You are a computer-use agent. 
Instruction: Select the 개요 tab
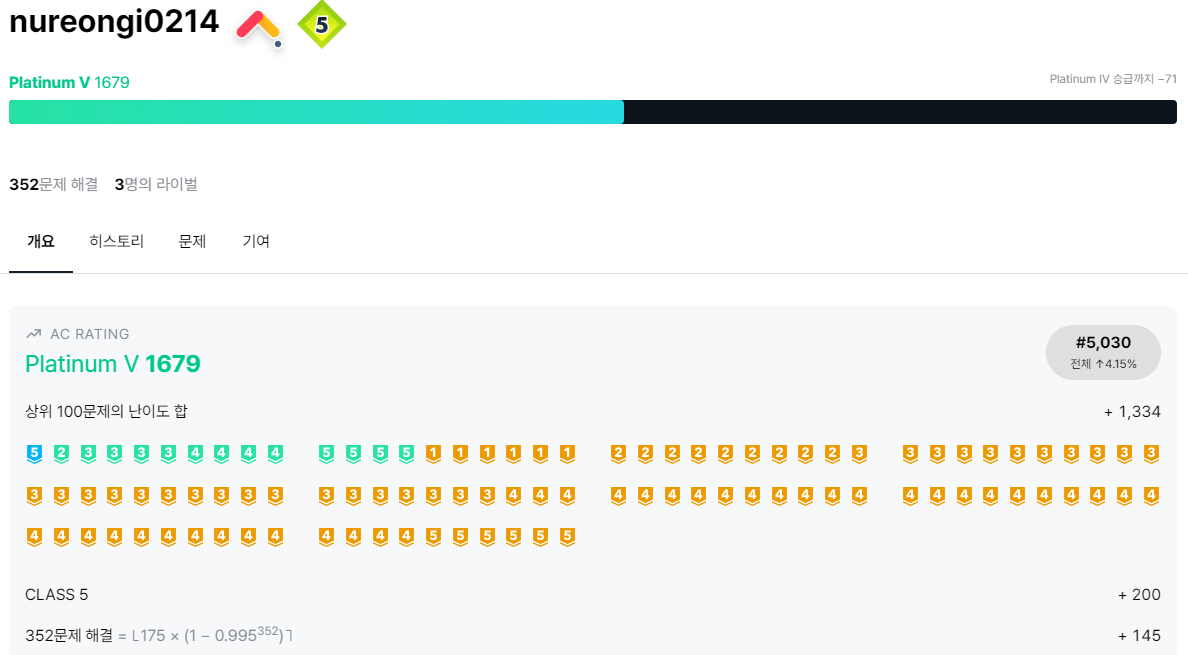pos(41,242)
